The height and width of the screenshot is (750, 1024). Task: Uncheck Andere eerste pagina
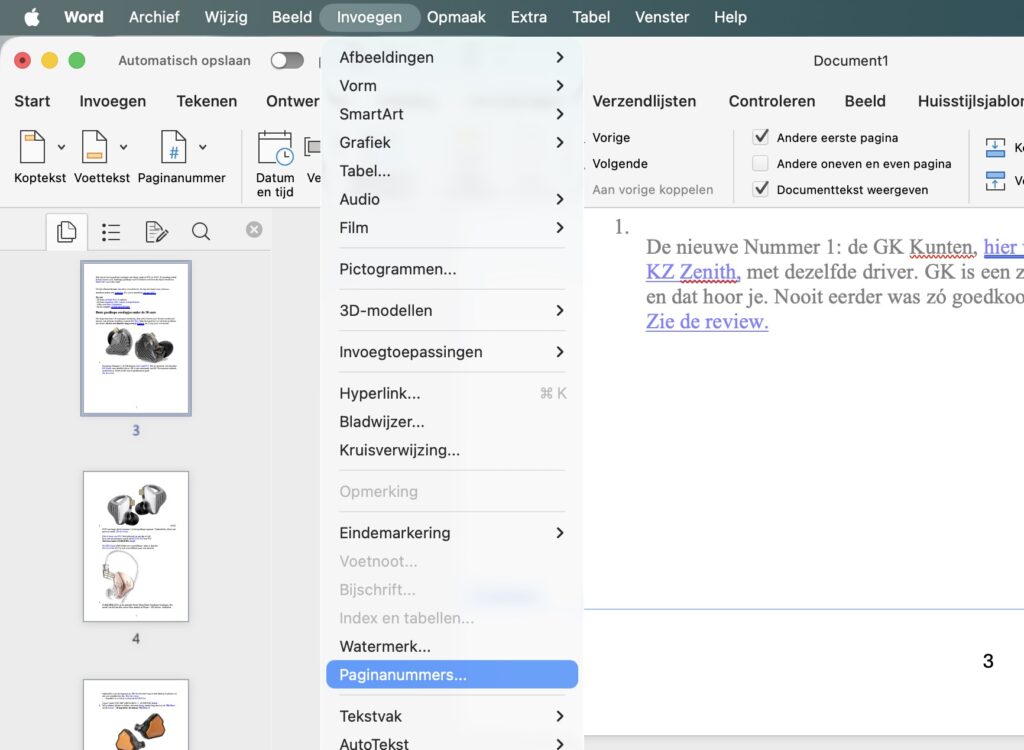tap(761, 137)
